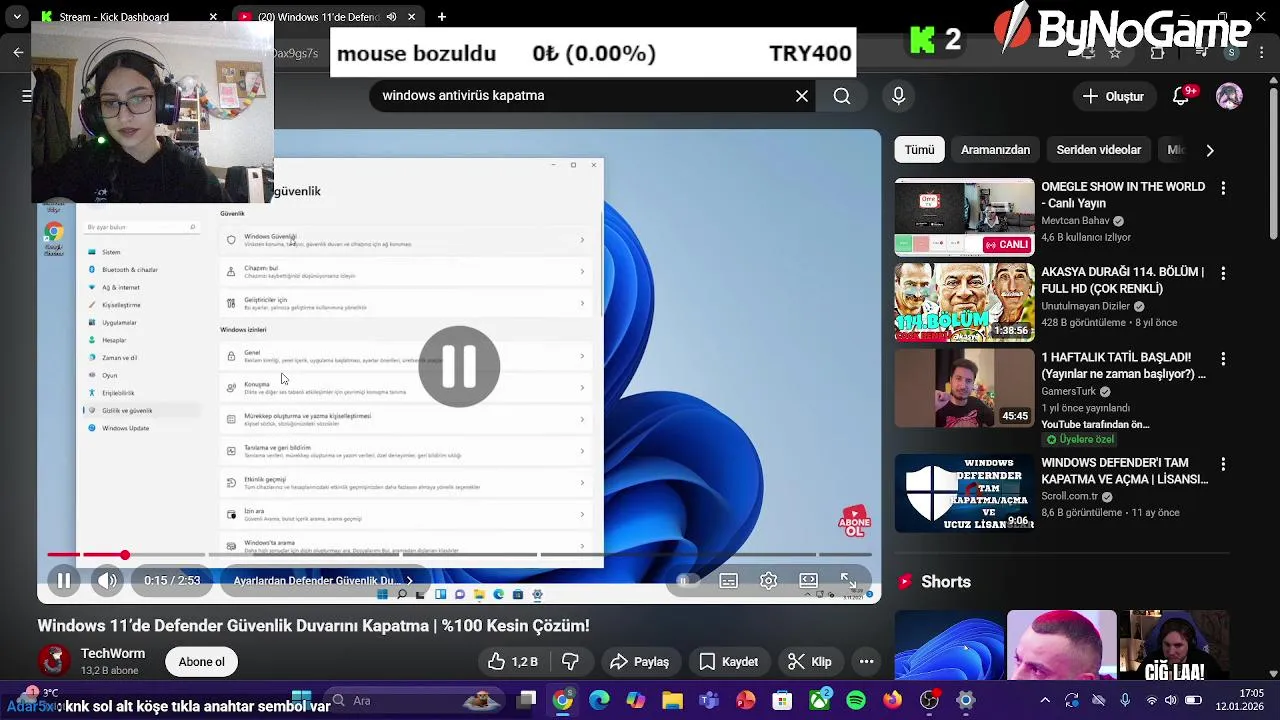Select the Tümü filter chip
Screen dimensions: 1280x720
919,150
